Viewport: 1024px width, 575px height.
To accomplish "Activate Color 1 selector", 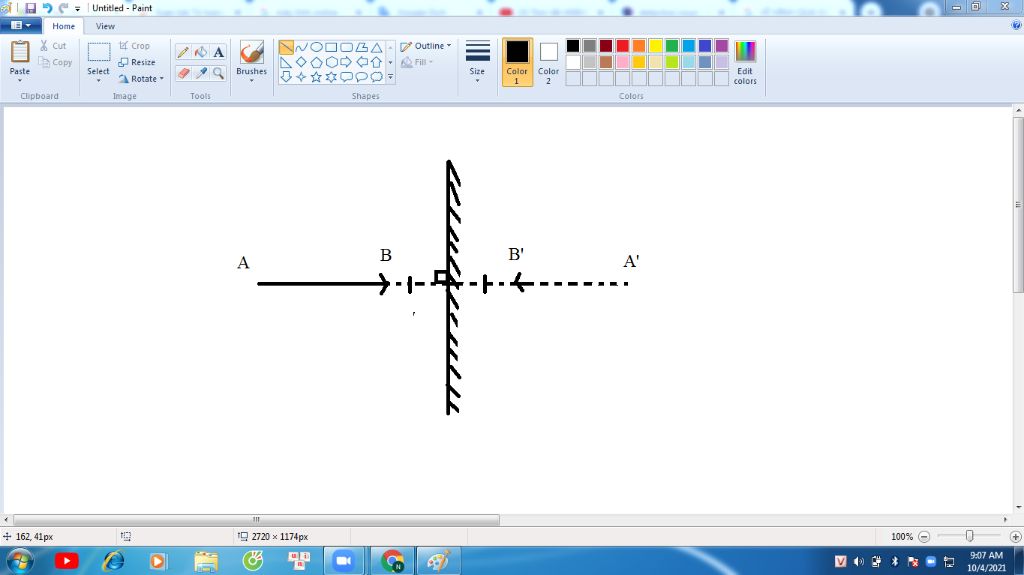I will [517, 62].
